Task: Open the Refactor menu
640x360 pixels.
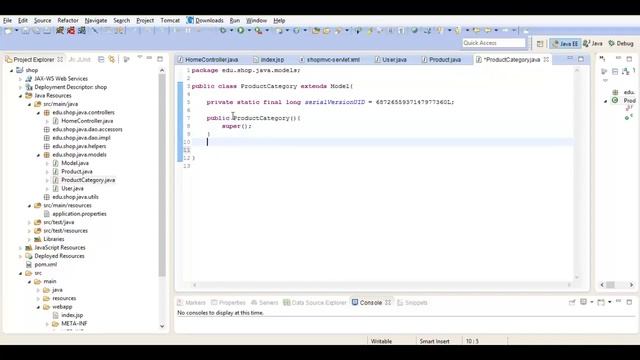Action: tap(68, 20)
